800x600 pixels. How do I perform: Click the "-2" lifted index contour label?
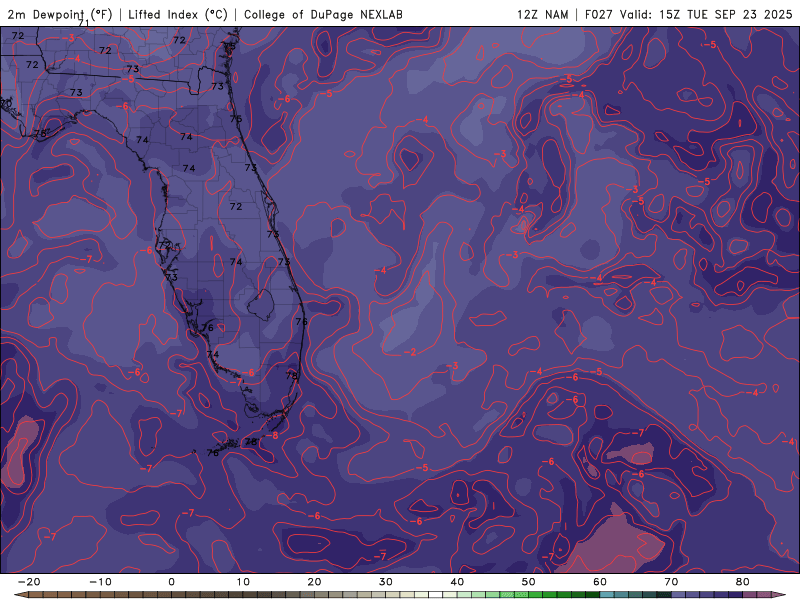410,352
